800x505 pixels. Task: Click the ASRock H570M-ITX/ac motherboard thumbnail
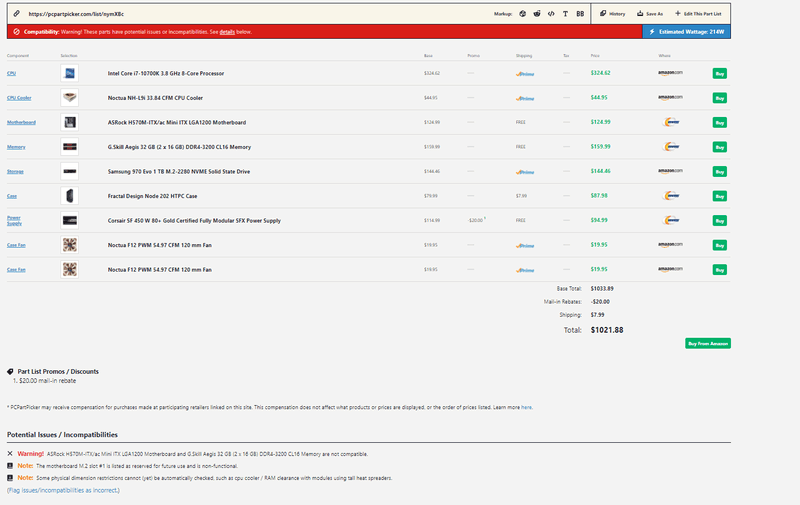click(x=69, y=122)
